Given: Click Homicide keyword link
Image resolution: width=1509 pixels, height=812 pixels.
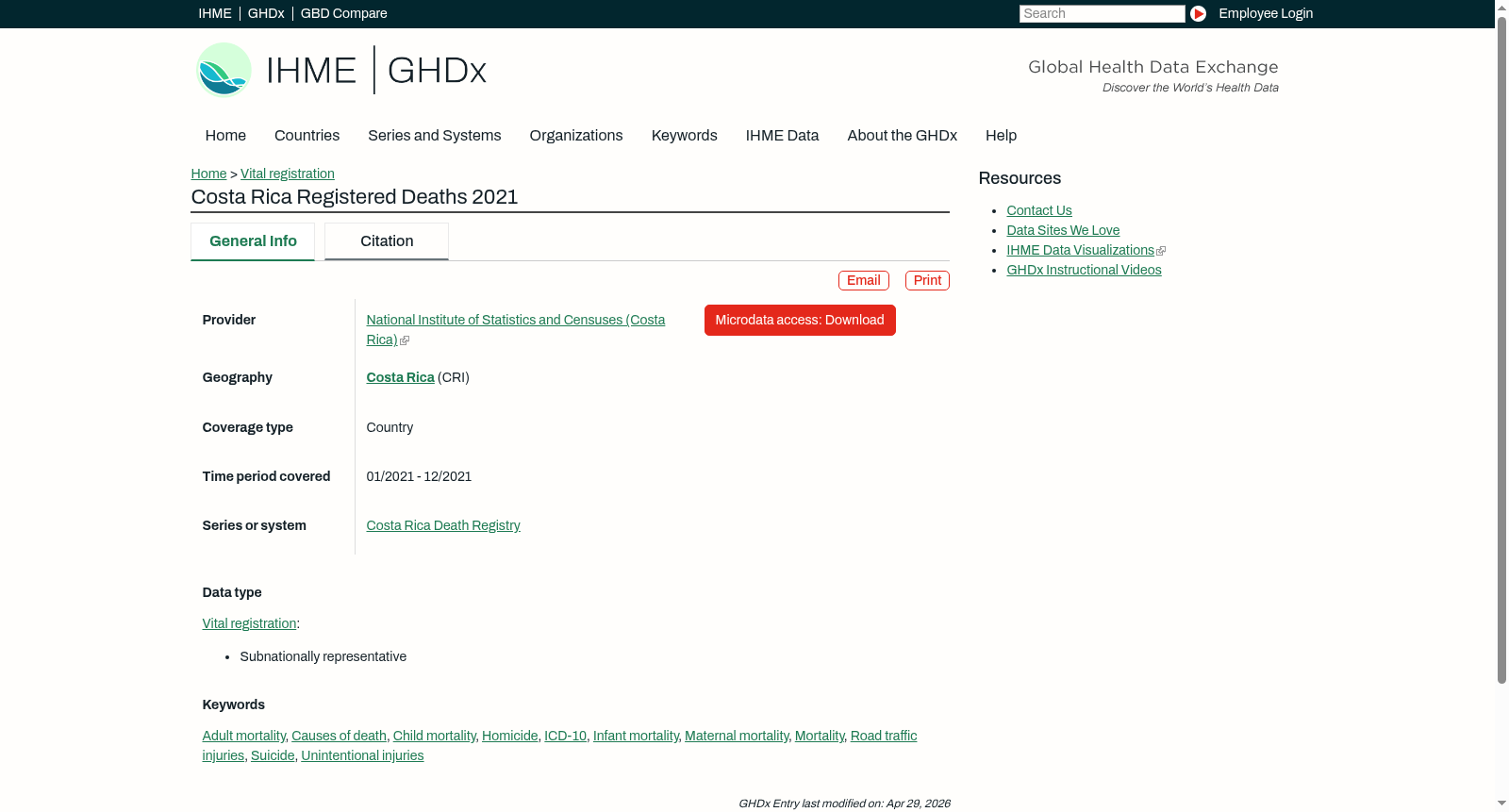Looking at the screenshot, I should point(510,736).
